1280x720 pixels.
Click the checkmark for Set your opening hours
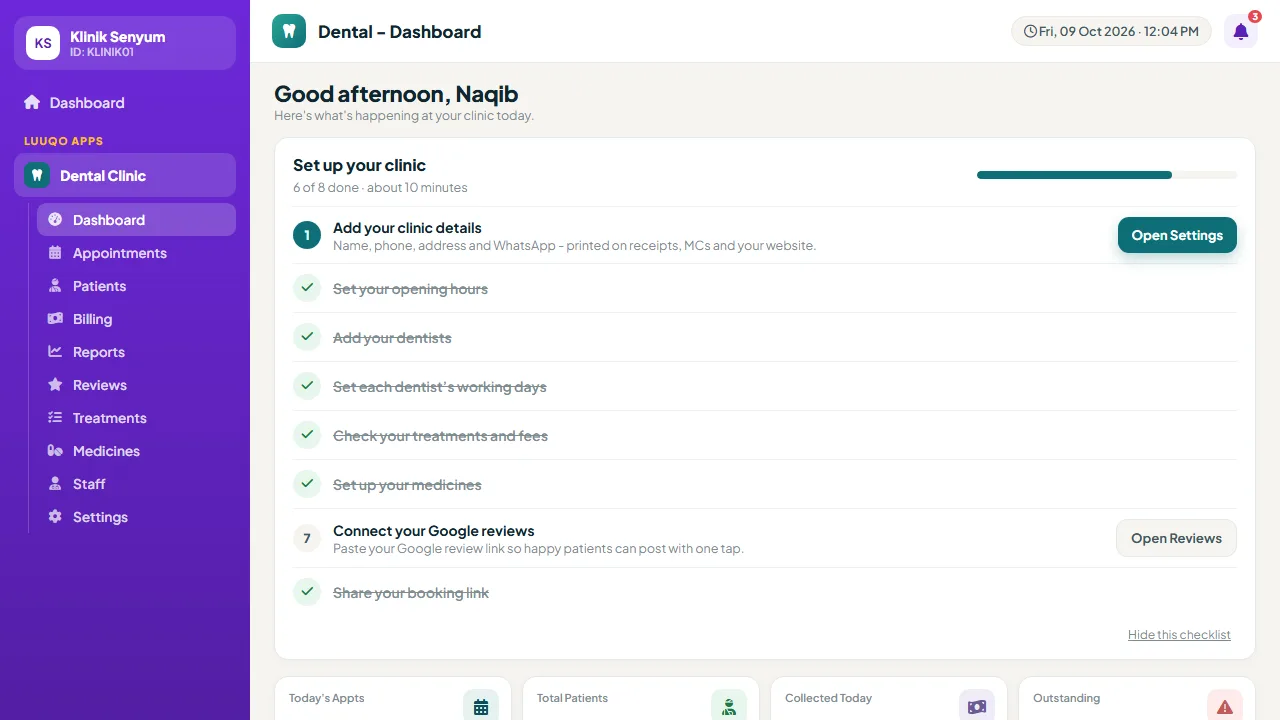tap(307, 288)
